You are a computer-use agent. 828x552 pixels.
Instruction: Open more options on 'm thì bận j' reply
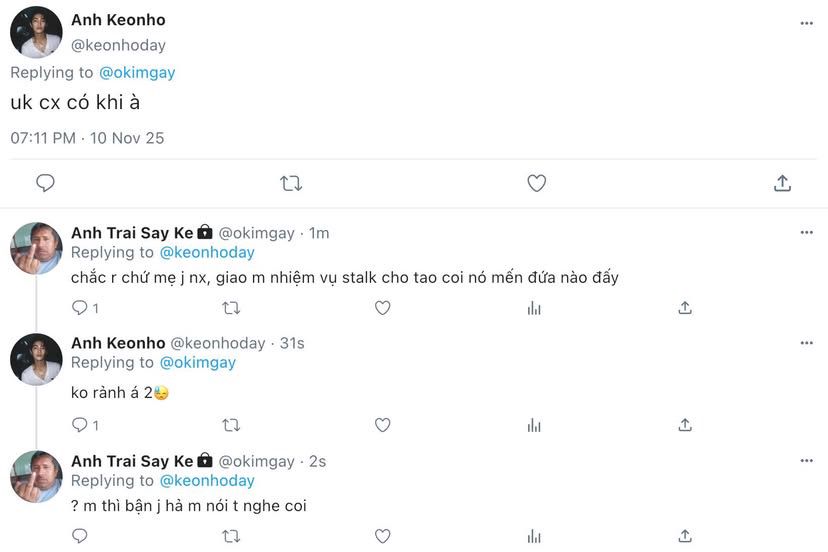[806, 461]
